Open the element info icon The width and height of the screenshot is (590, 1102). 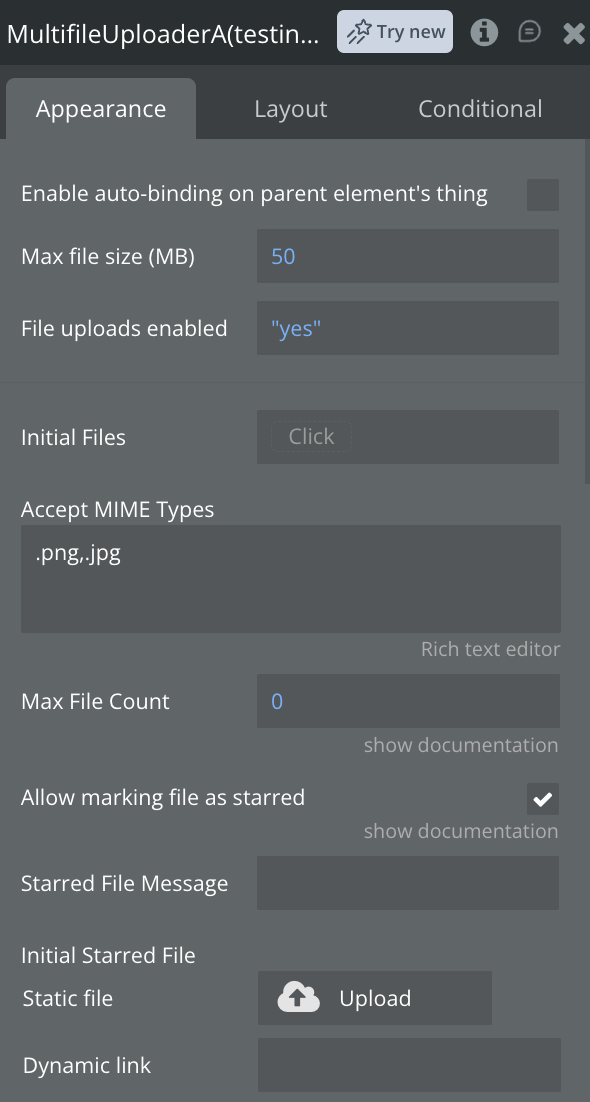click(x=484, y=32)
